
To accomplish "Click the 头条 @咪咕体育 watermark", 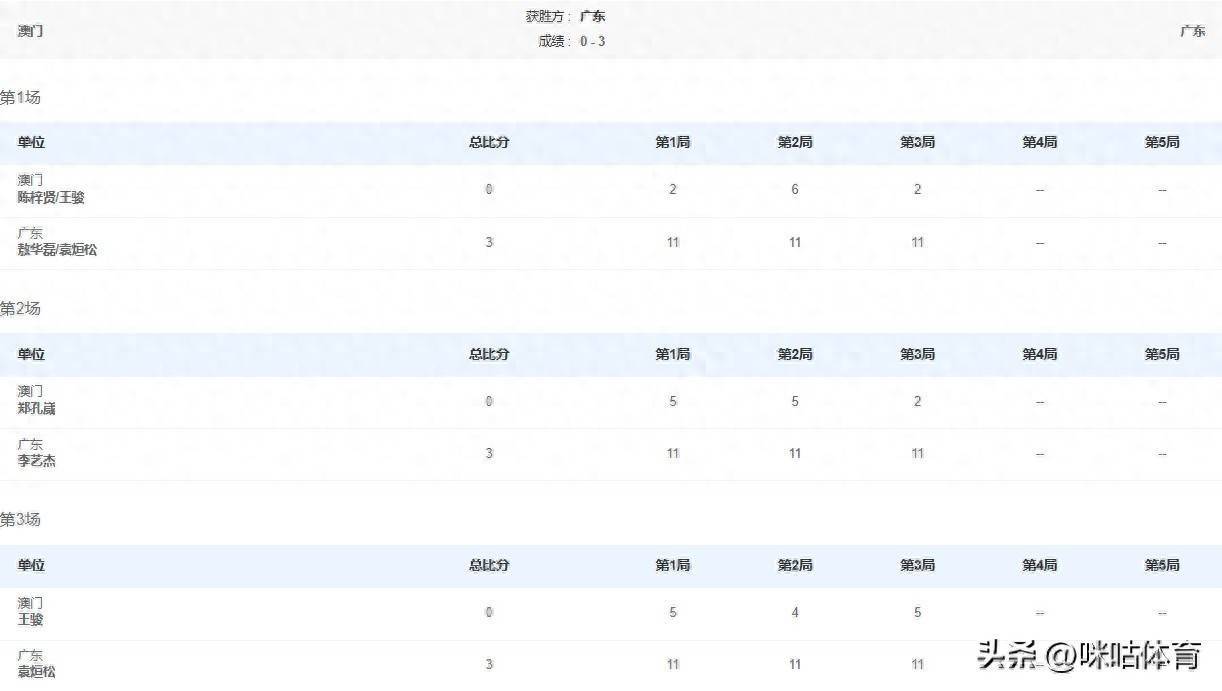I will coord(1089,657).
